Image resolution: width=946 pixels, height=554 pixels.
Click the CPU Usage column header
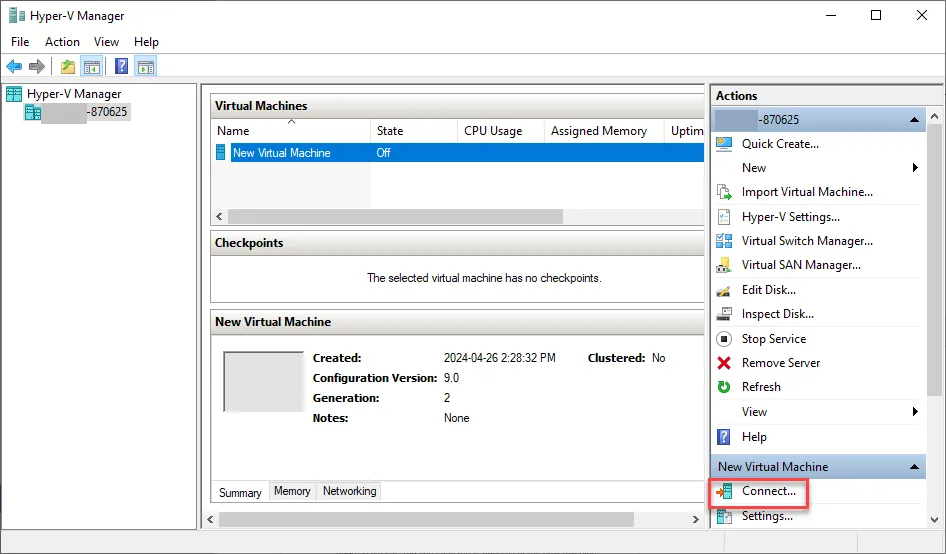(x=501, y=130)
